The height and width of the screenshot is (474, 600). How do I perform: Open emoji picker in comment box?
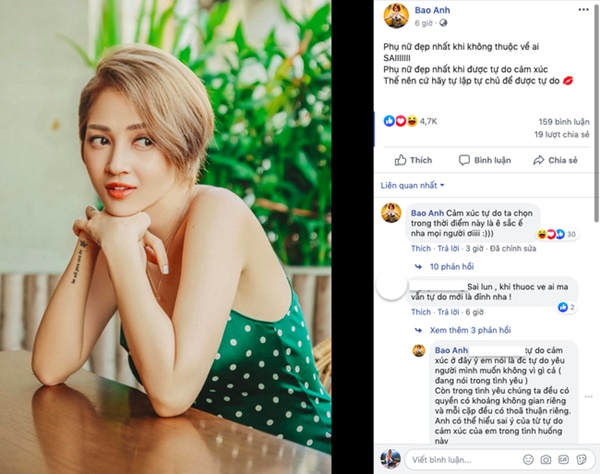click(528, 458)
